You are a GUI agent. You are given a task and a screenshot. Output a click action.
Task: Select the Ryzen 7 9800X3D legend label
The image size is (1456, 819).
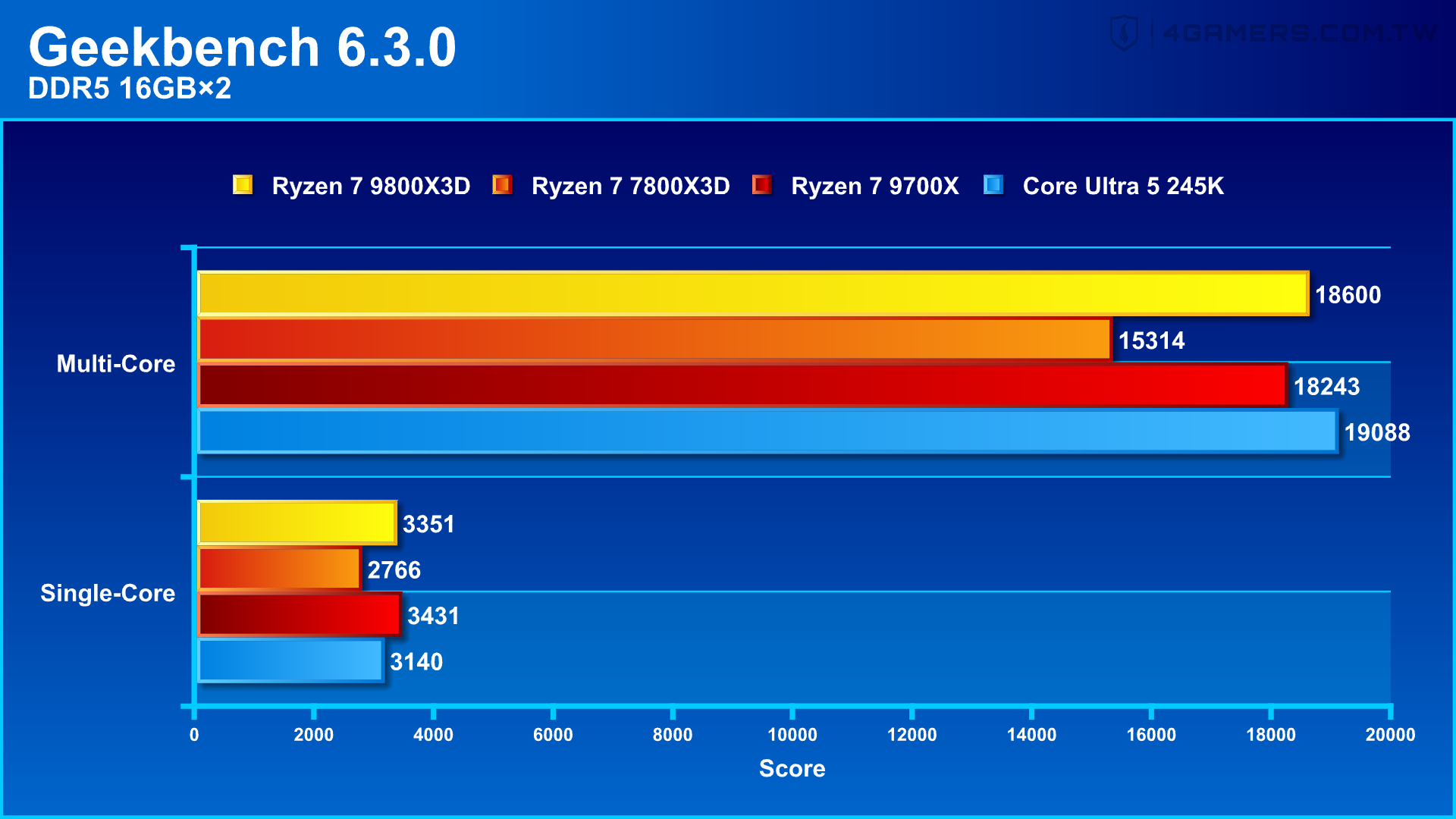[x=371, y=186]
